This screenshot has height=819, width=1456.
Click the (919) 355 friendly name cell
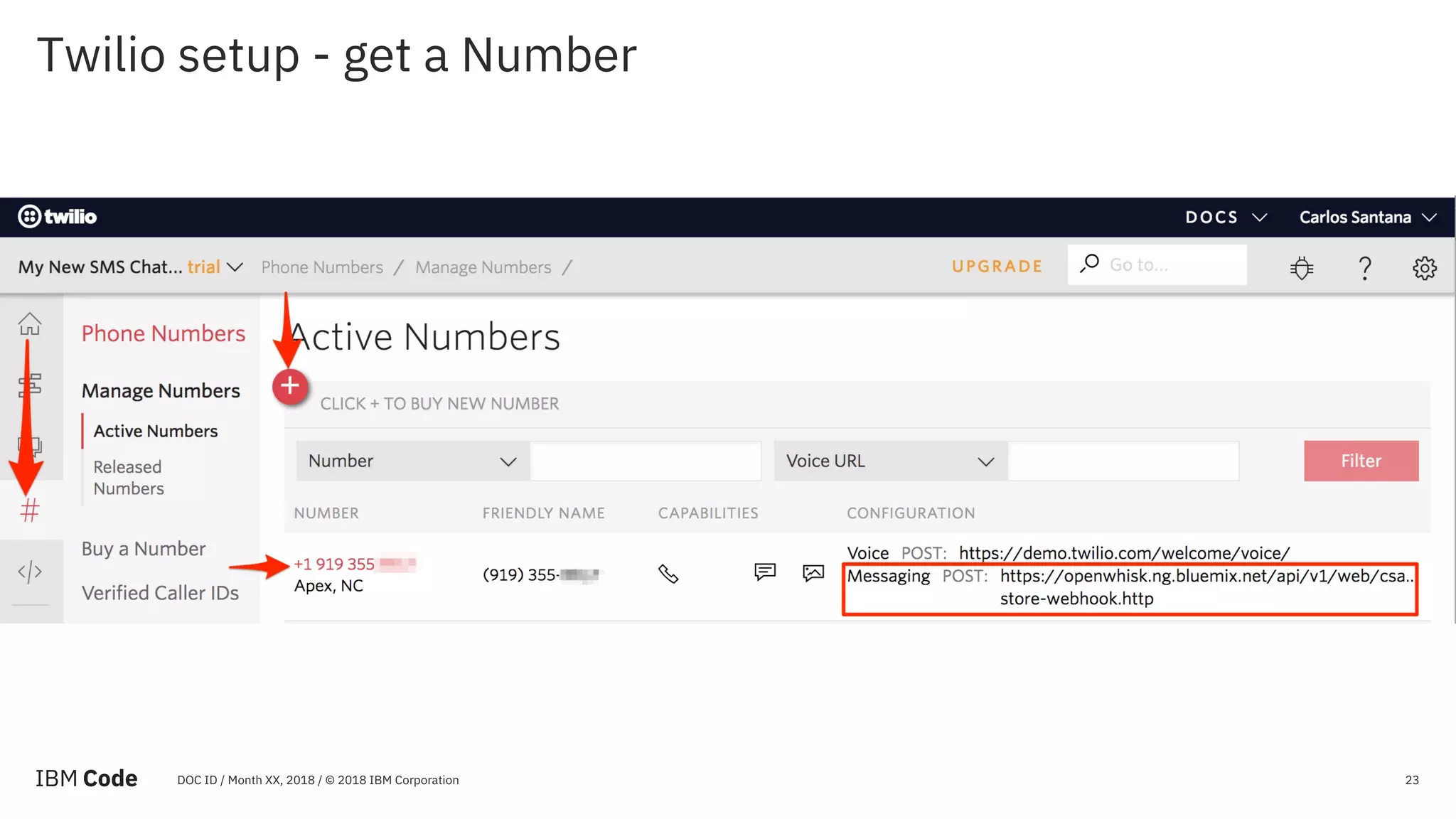[x=542, y=574]
